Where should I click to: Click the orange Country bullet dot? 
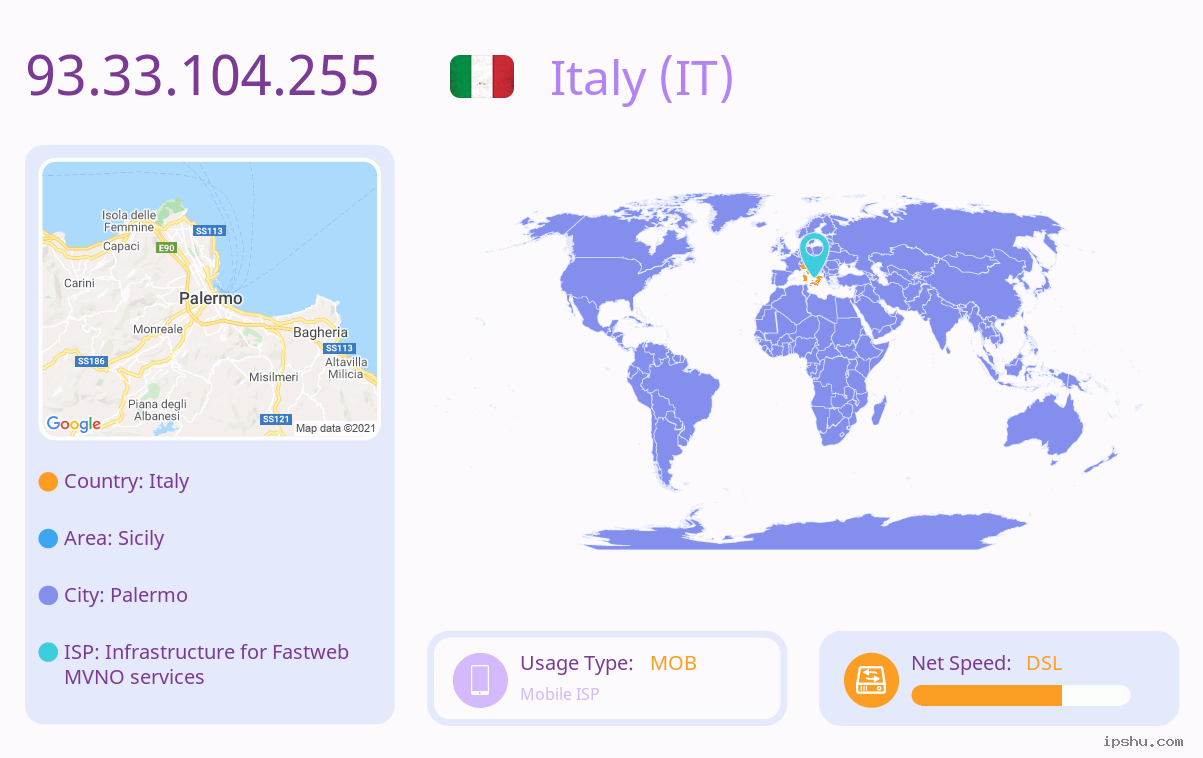tap(48, 481)
